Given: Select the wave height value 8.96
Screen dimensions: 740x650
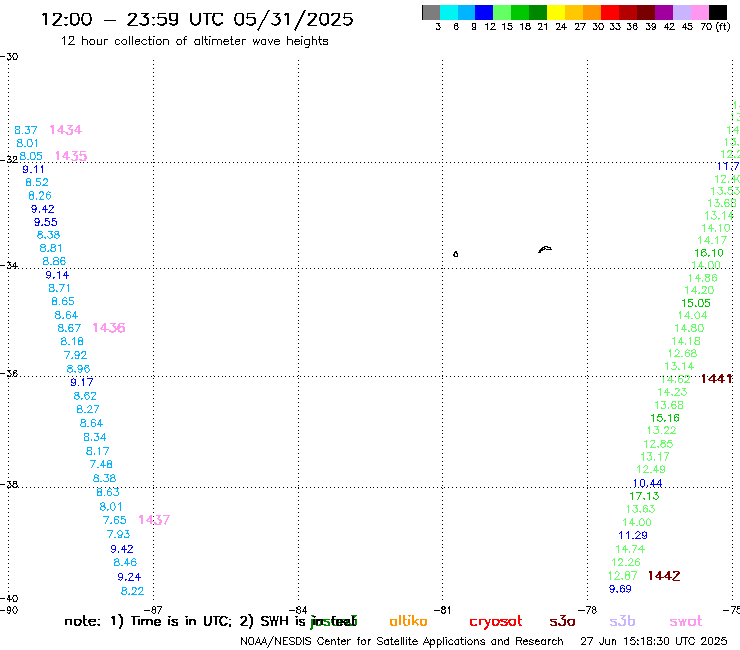Looking at the screenshot, I should click(x=78, y=369).
